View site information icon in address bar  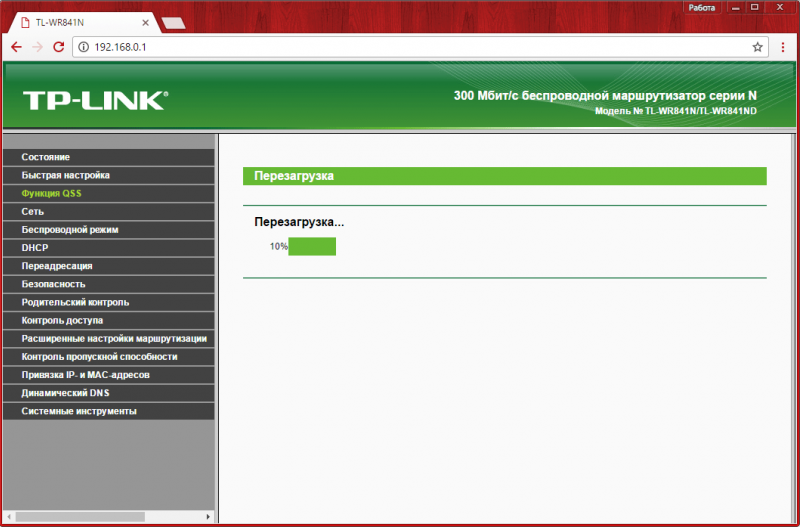coord(84,47)
